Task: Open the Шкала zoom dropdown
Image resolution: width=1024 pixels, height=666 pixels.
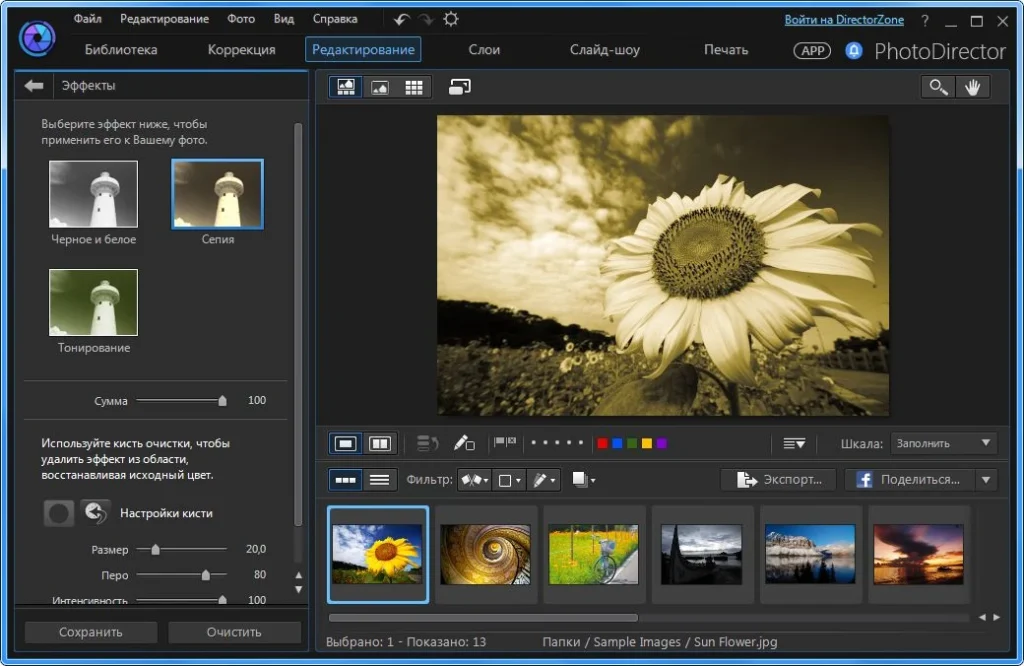Action: click(945, 443)
